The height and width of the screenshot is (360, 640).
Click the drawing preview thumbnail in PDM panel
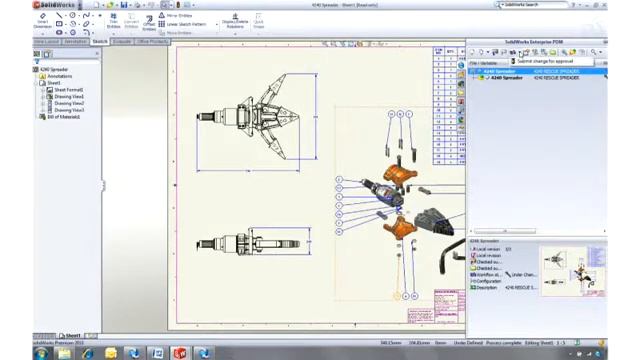point(573,271)
